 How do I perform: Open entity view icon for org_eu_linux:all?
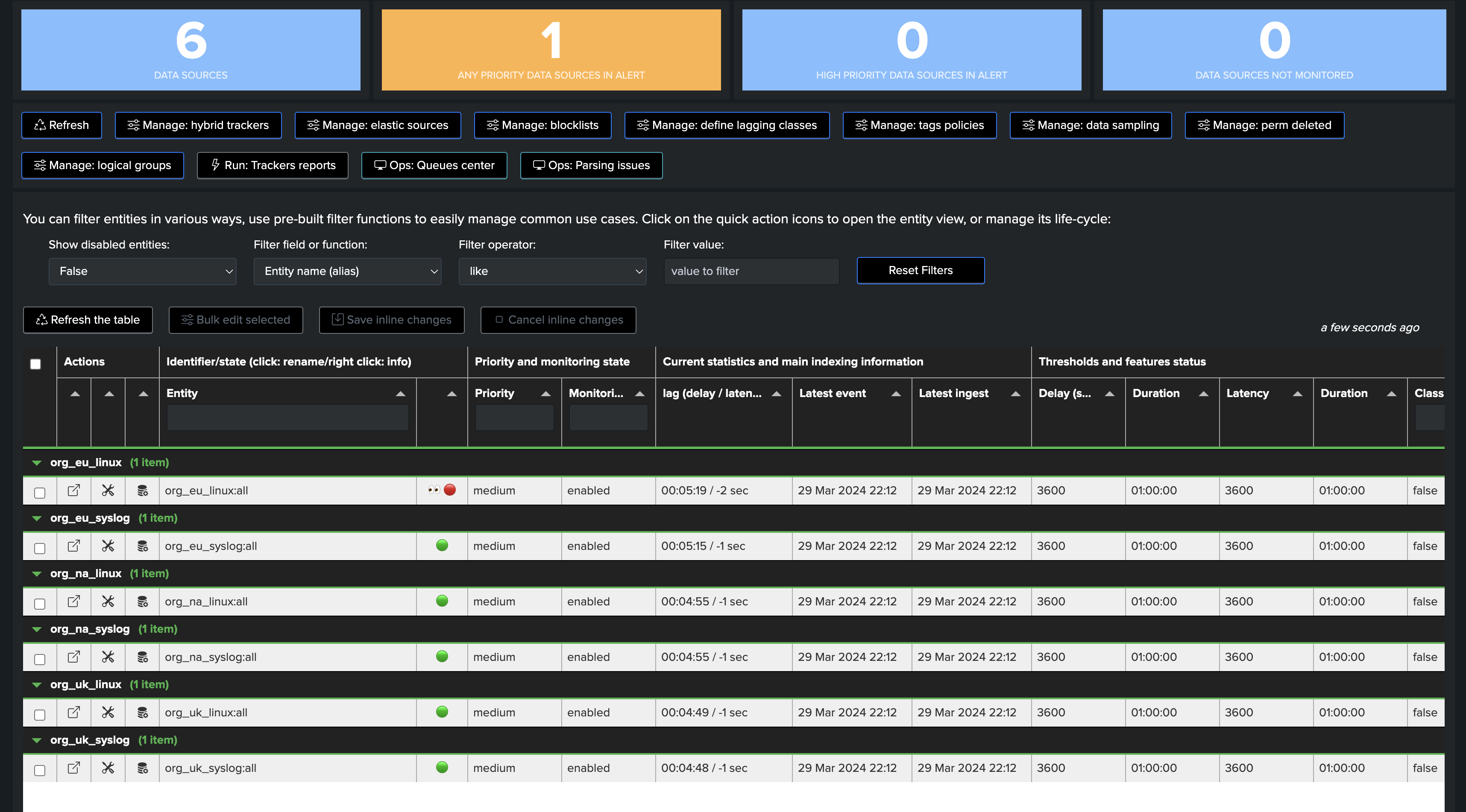point(74,490)
